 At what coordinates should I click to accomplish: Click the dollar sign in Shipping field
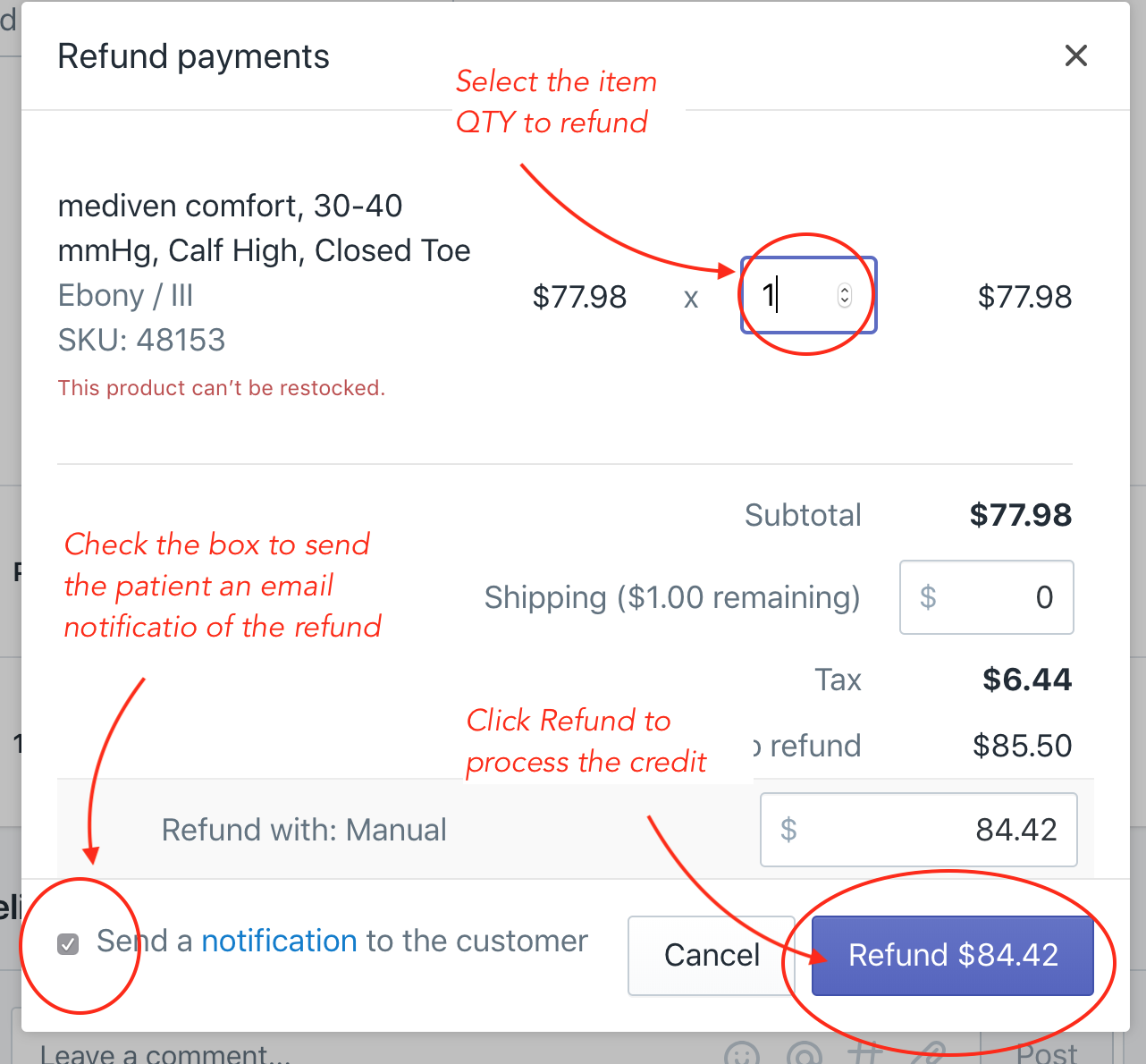point(928,596)
